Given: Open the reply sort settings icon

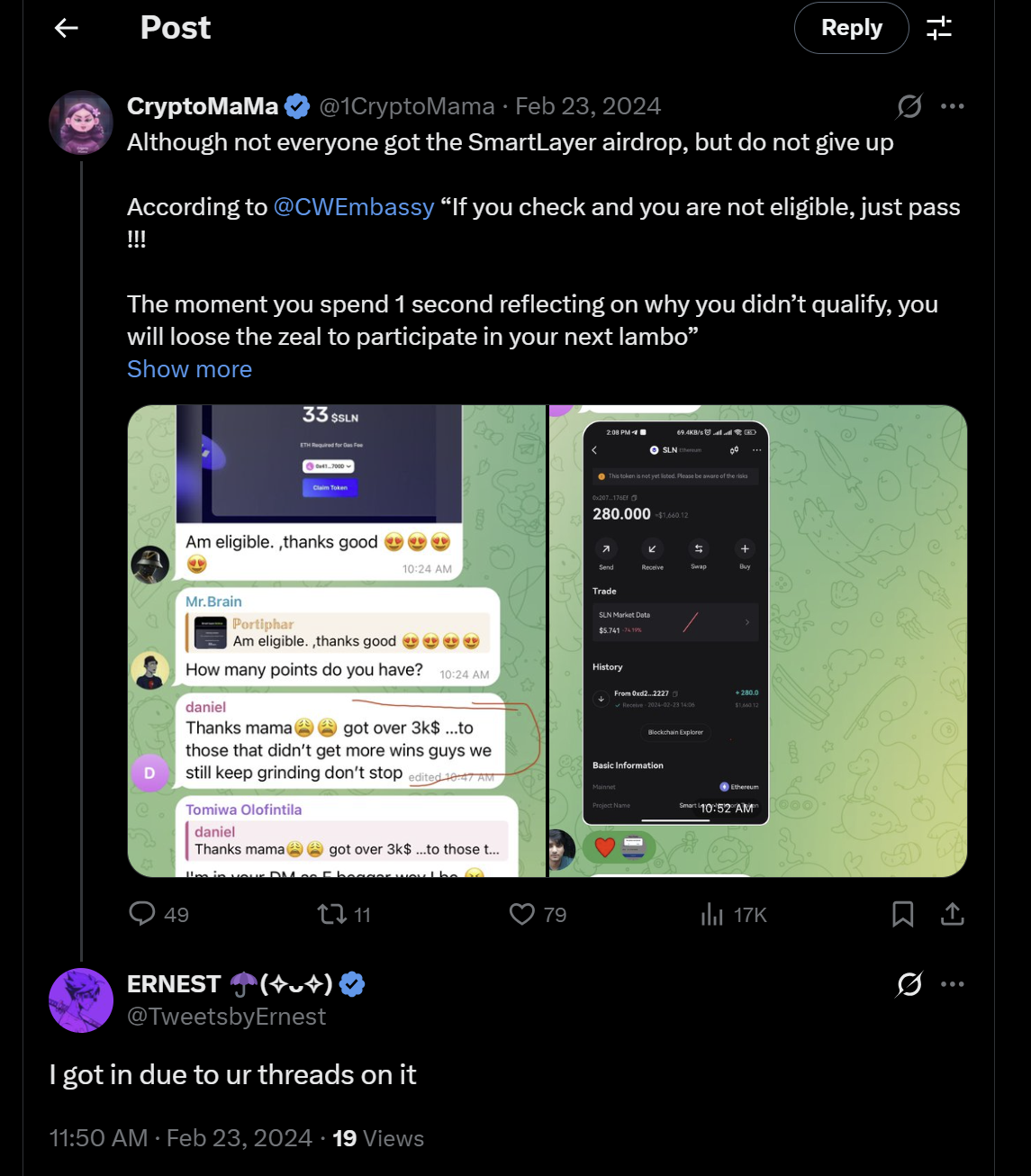Looking at the screenshot, I should click(939, 28).
